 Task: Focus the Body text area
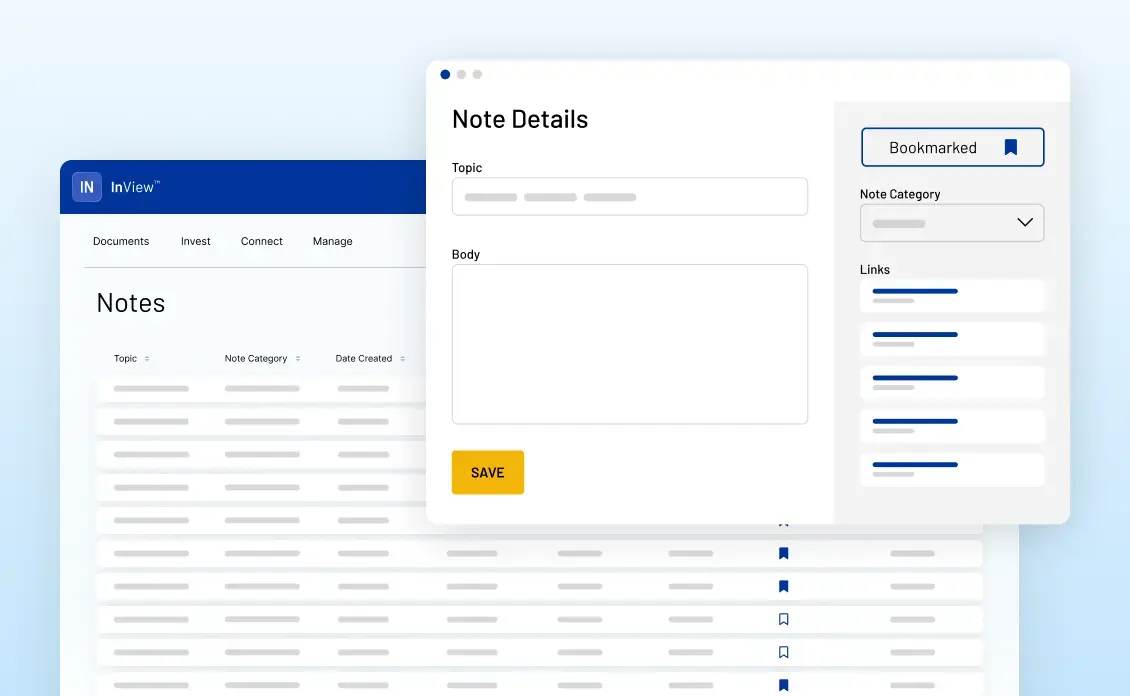click(x=630, y=344)
